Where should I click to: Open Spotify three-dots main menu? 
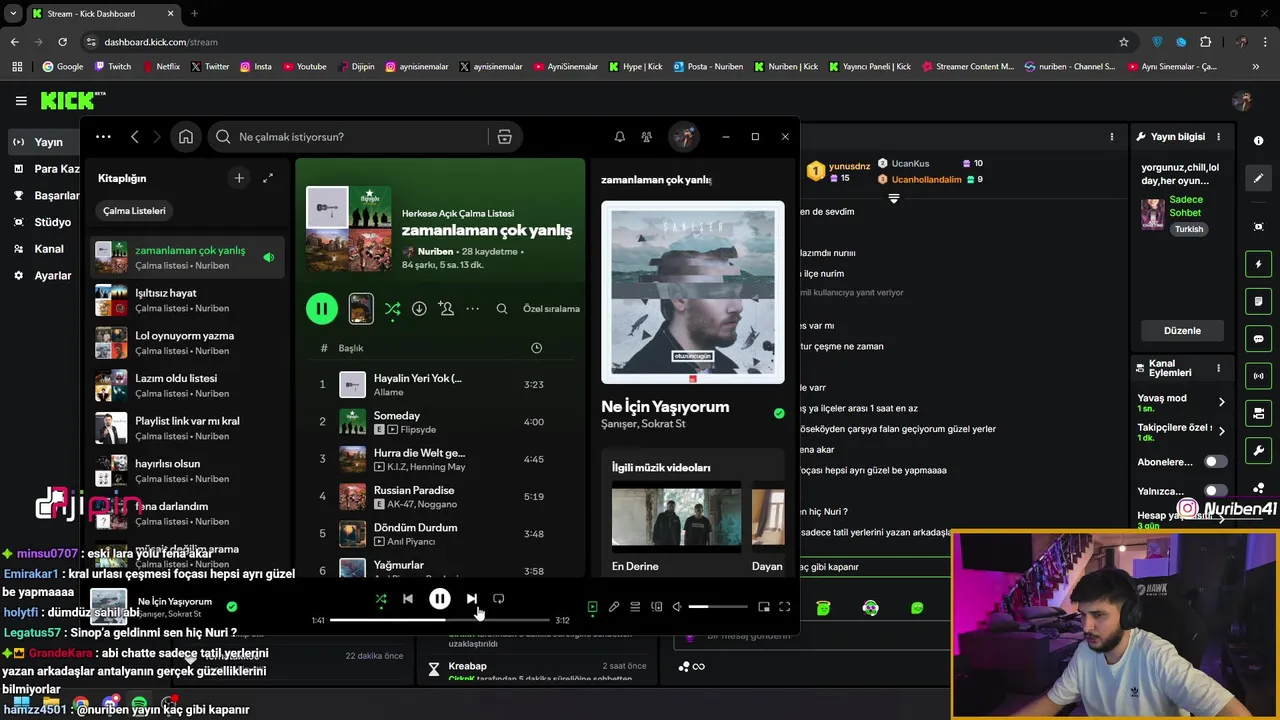pos(103,137)
